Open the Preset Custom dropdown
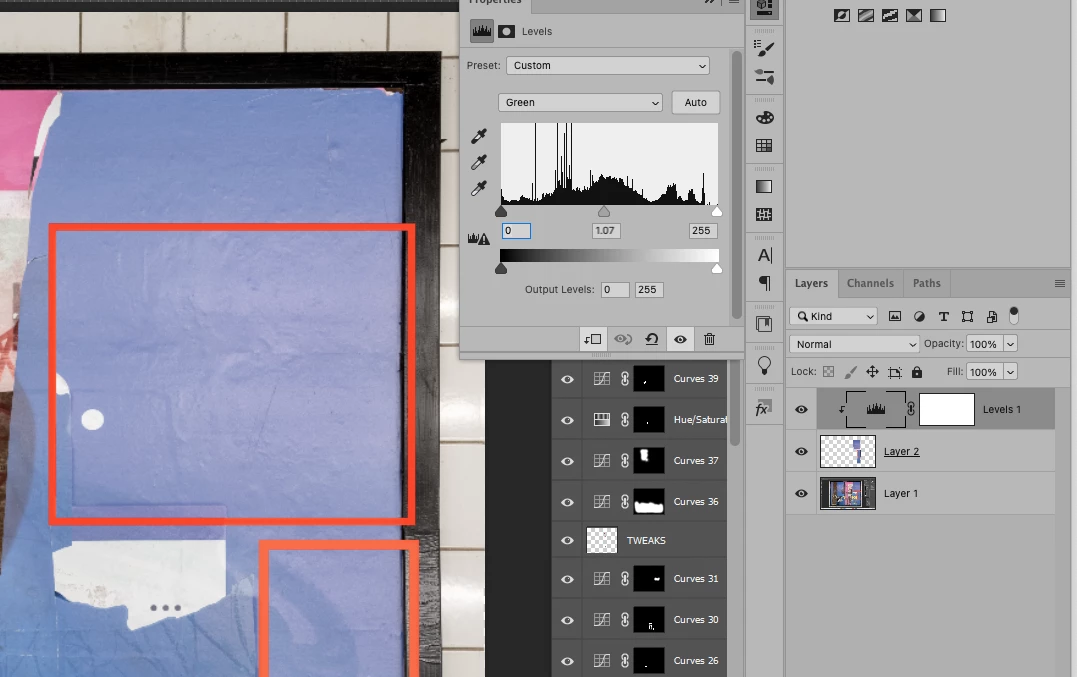The width and height of the screenshot is (1077, 677). 608,65
